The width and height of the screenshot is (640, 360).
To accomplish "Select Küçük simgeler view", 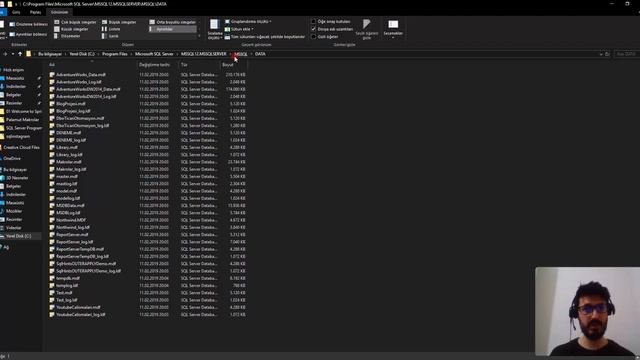I will coord(71,29).
